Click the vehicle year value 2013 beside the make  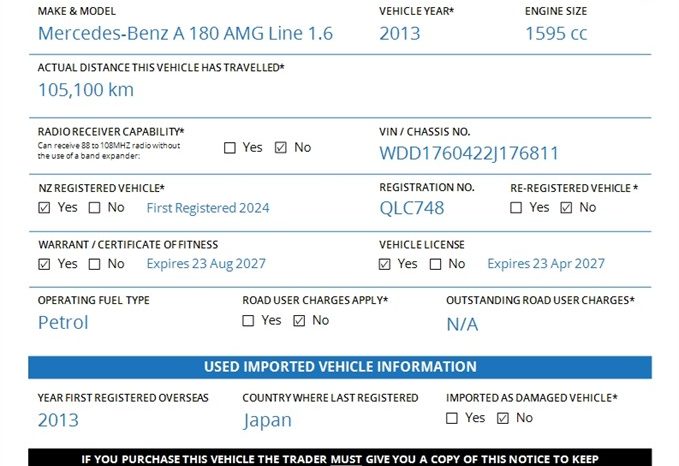pyautogui.click(x=400, y=34)
